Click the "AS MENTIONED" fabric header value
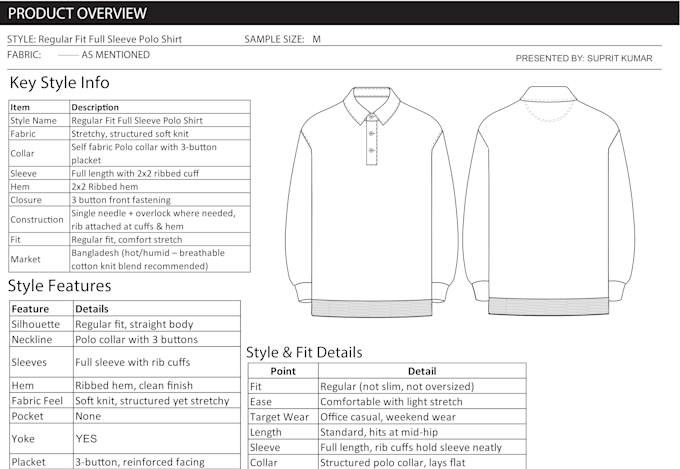The height and width of the screenshot is (469, 680). pos(116,55)
